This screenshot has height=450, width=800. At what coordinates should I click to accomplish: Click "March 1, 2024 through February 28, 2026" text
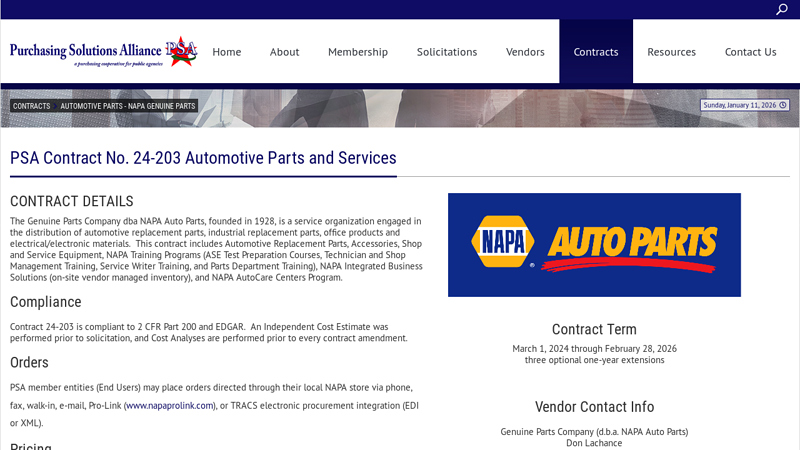(594, 349)
